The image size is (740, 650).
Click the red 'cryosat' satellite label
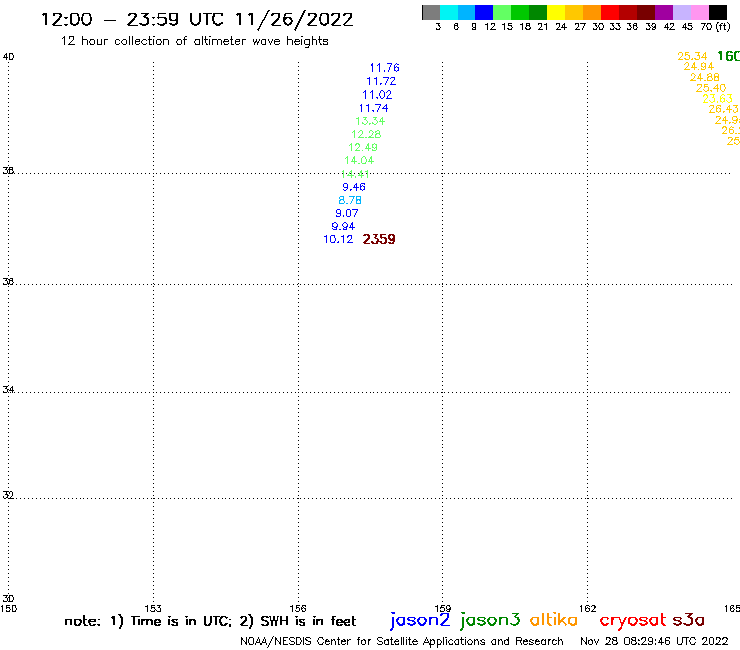pos(633,620)
